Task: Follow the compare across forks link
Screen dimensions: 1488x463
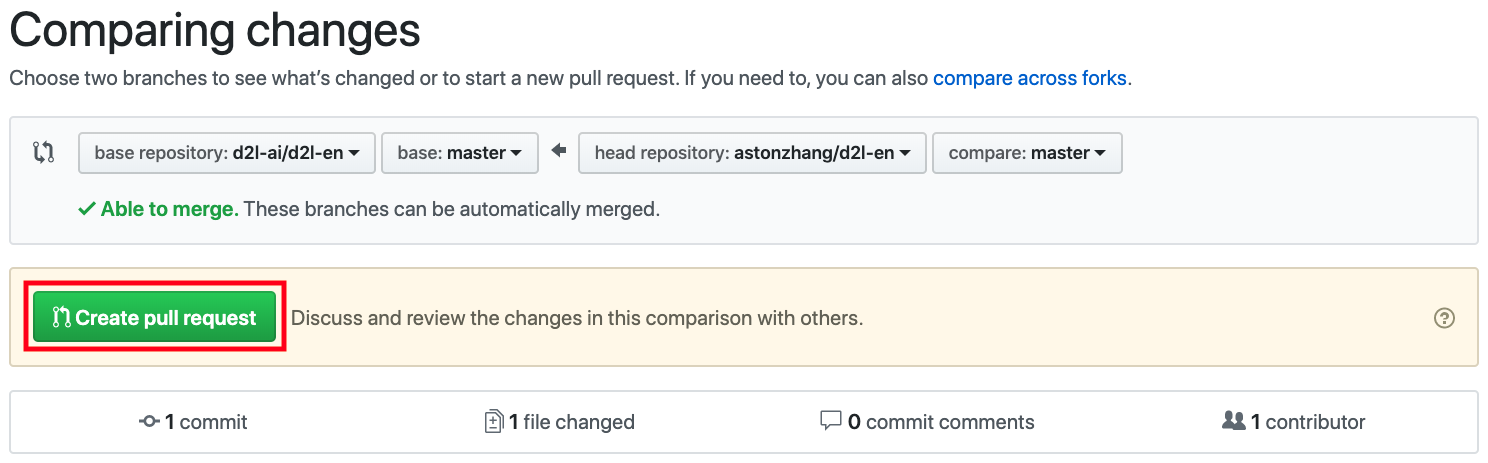Action: pos(1029,78)
